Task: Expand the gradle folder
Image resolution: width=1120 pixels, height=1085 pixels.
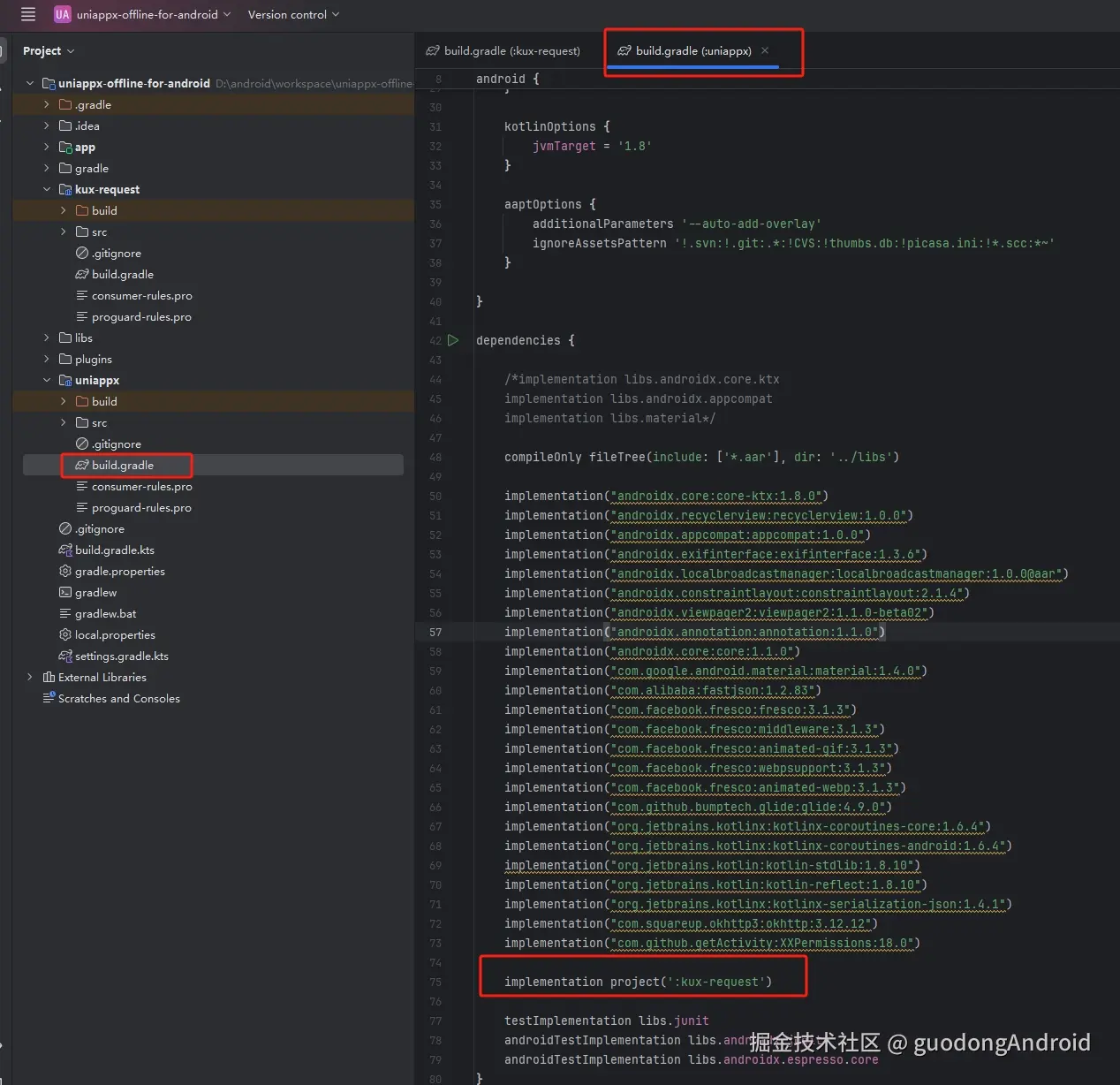Action: tap(47, 168)
